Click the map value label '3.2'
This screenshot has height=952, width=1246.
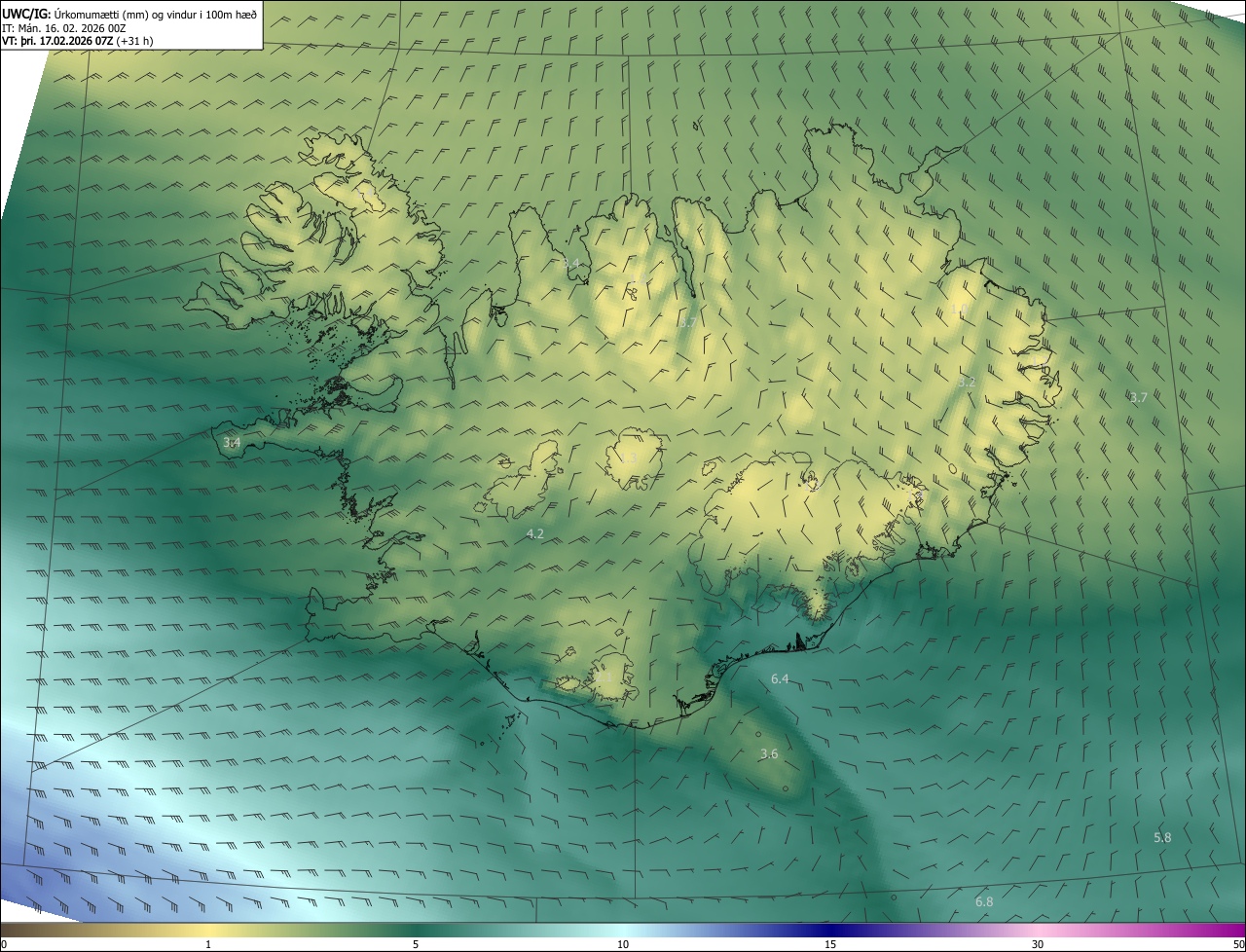(966, 383)
